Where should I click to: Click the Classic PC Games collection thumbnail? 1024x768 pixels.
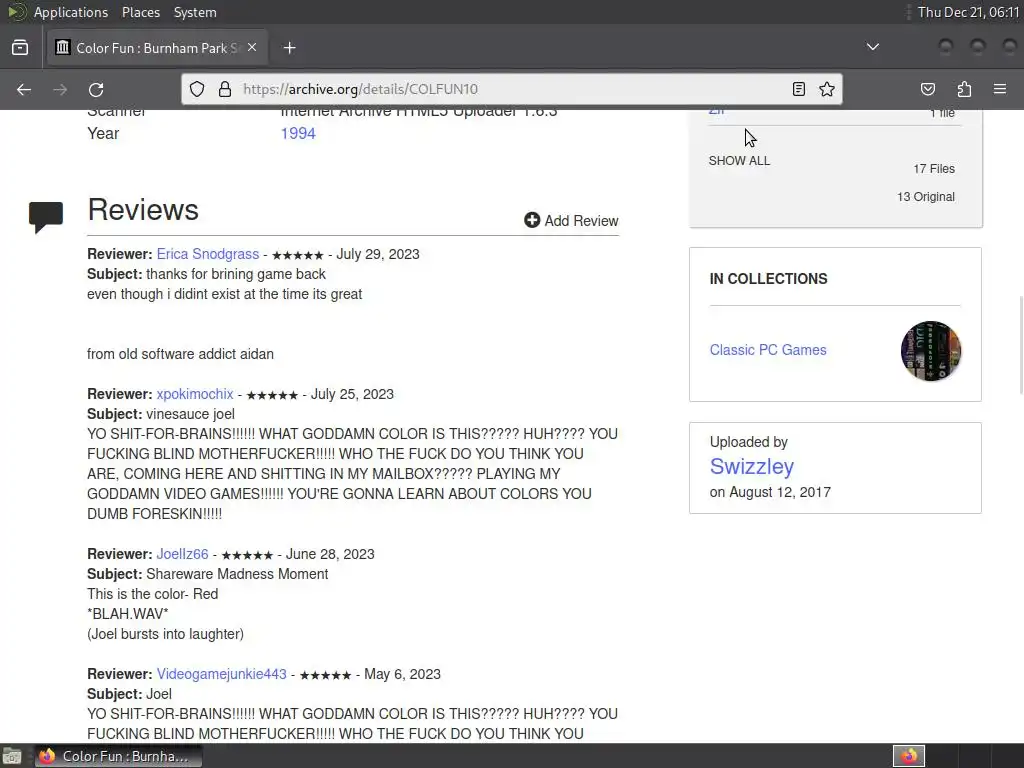(930, 351)
